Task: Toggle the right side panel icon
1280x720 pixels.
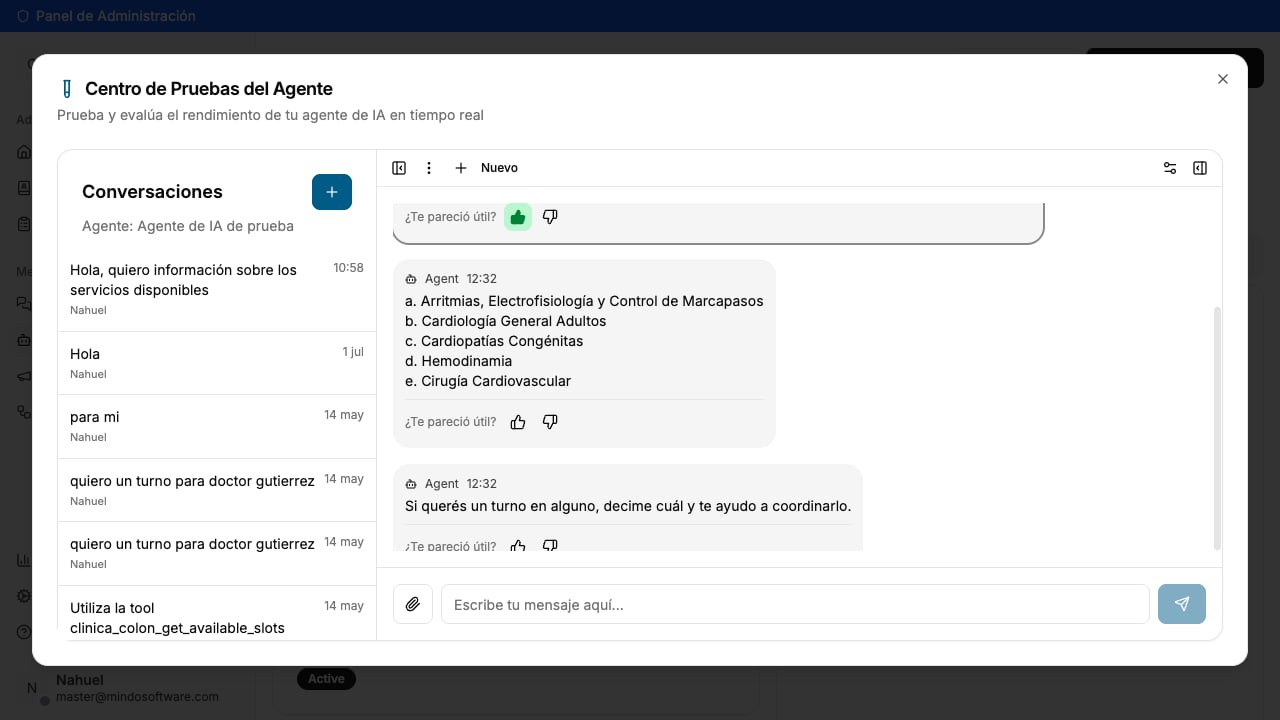Action: (x=1200, y=168)
